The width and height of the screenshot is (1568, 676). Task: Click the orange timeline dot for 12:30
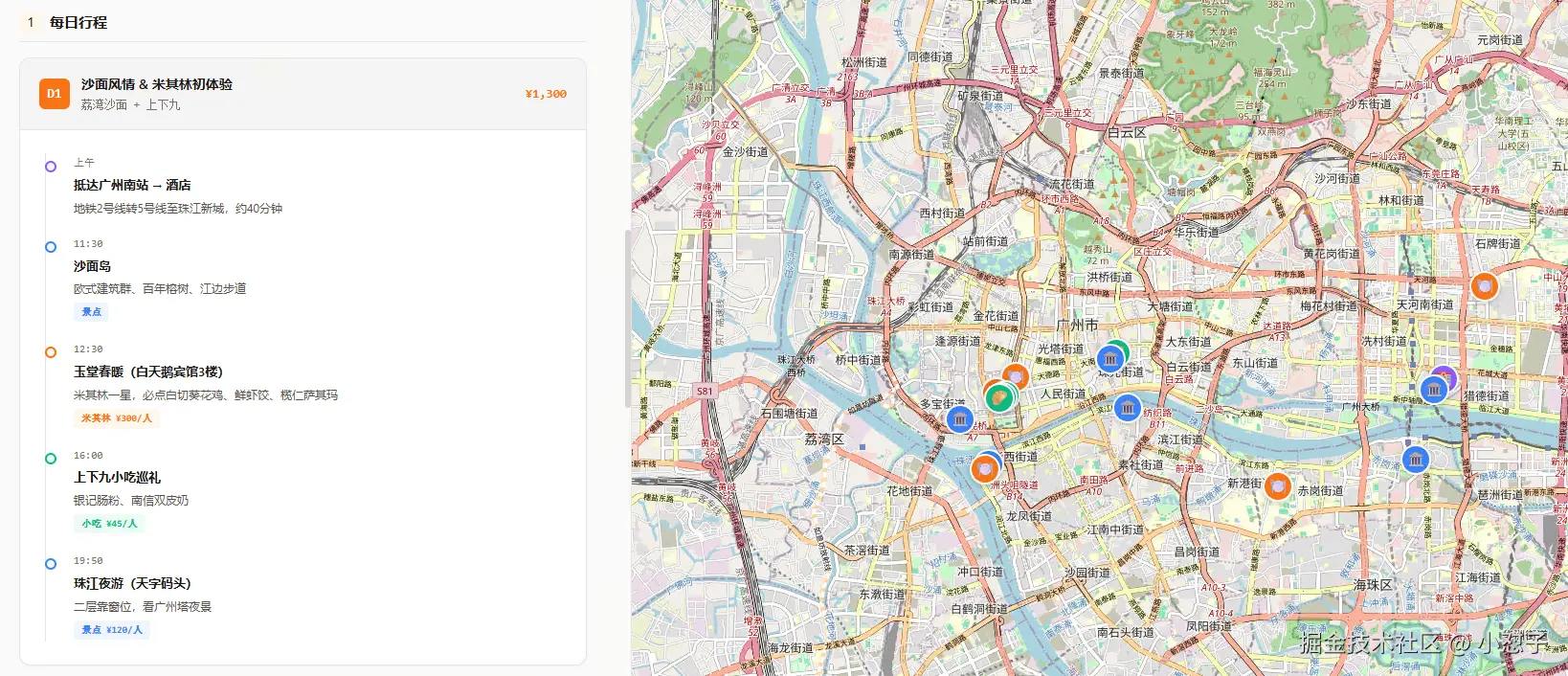[51, 352]
